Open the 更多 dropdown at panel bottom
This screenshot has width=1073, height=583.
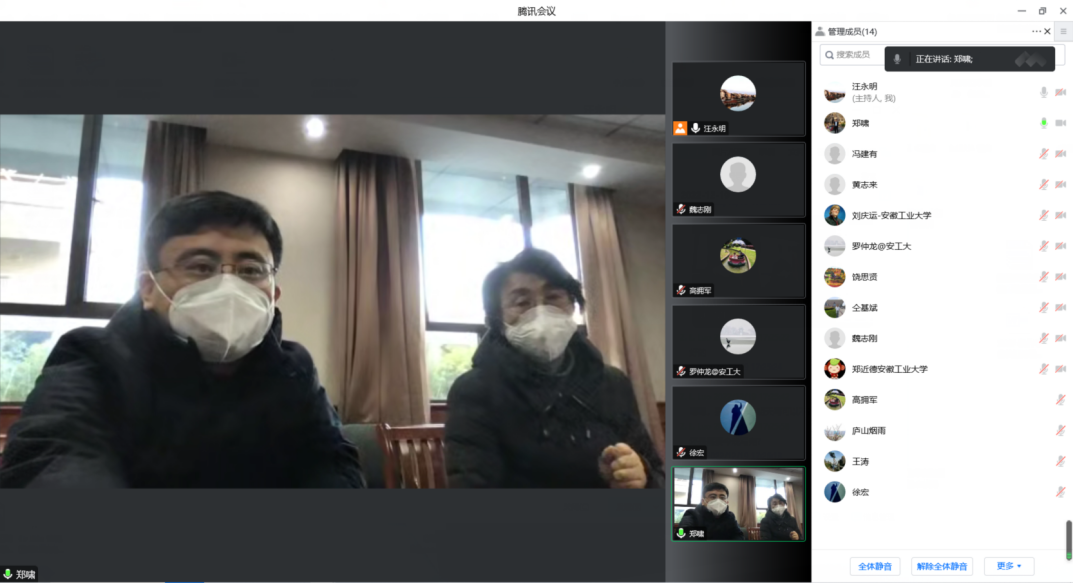pos(1009,566)
